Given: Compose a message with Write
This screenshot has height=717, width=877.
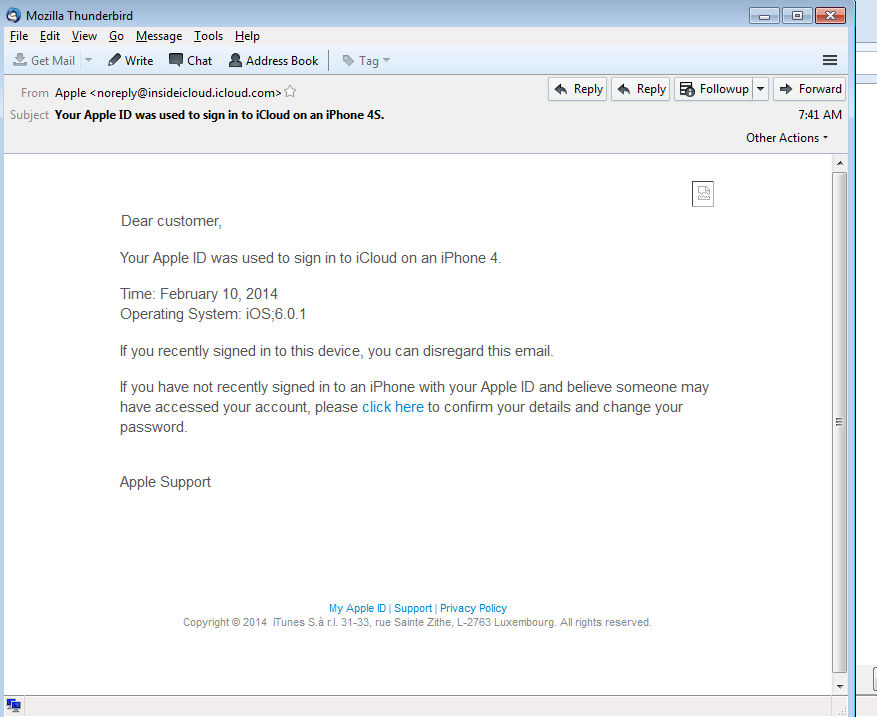Looking at the screenshot, I should [x=131, y=60].
